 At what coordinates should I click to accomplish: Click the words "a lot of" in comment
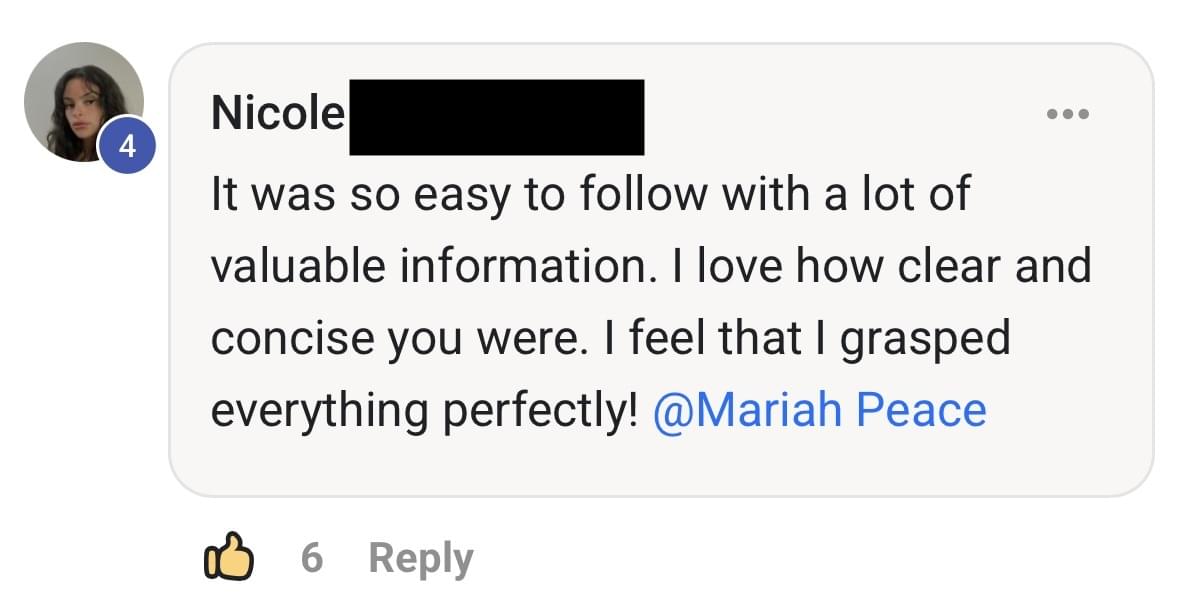tap(897, 193)
